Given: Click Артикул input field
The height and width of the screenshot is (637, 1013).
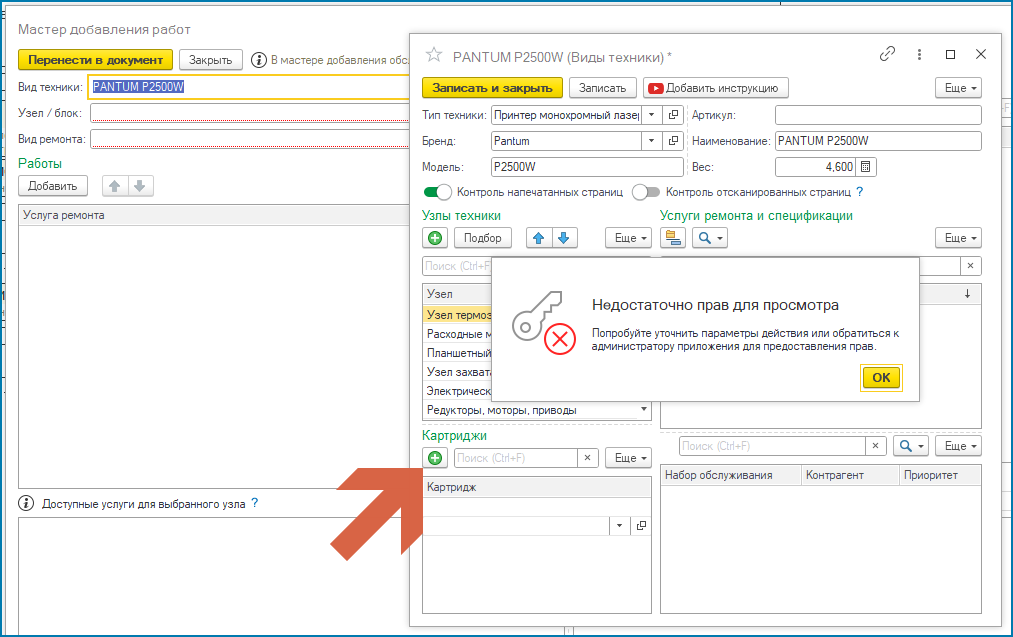Looking at the screenshot, I should (878, 115).
